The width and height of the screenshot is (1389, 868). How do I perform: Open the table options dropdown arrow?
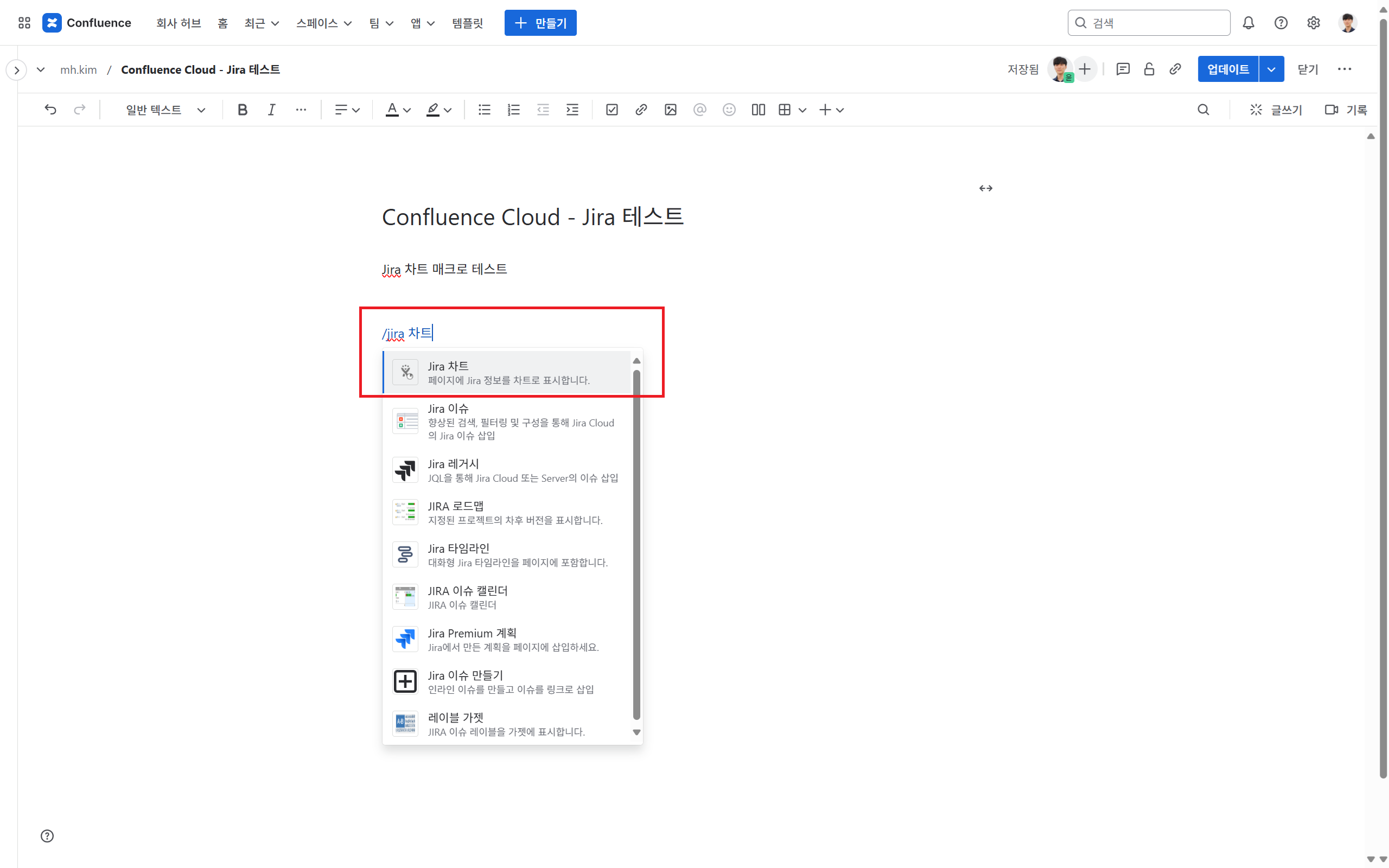click(802, 110)
